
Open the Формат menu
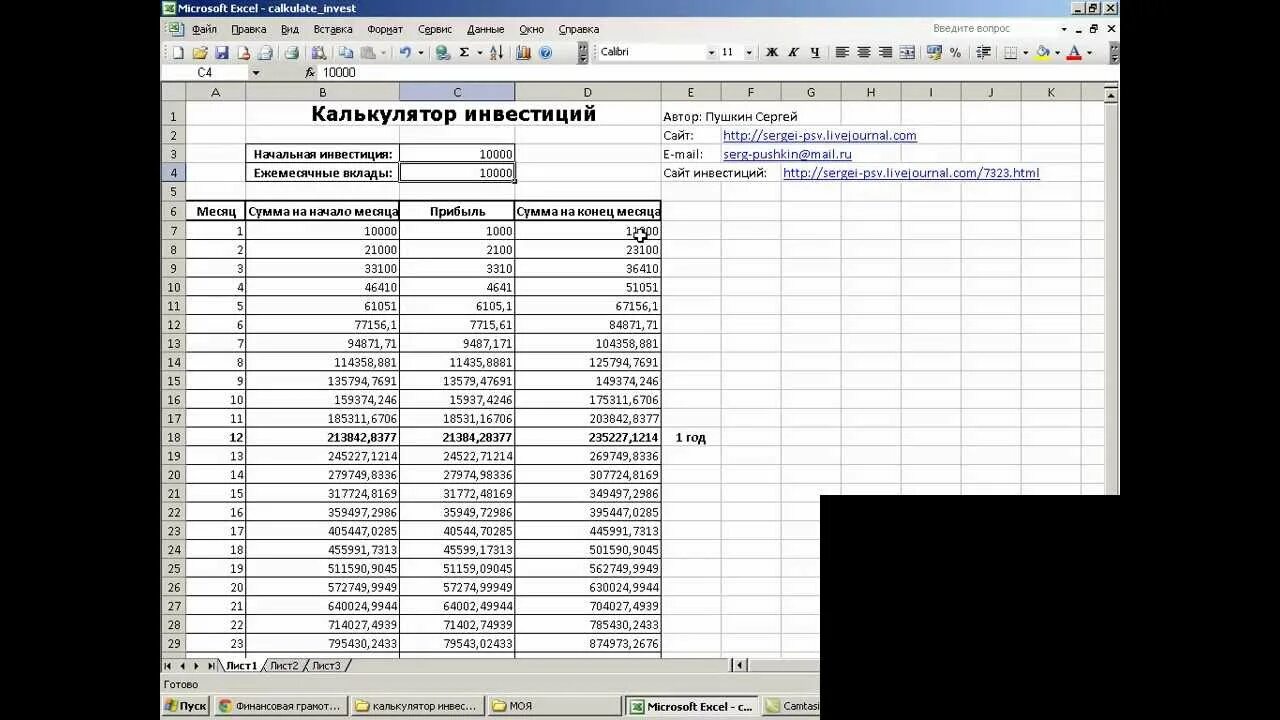point(385,29)
